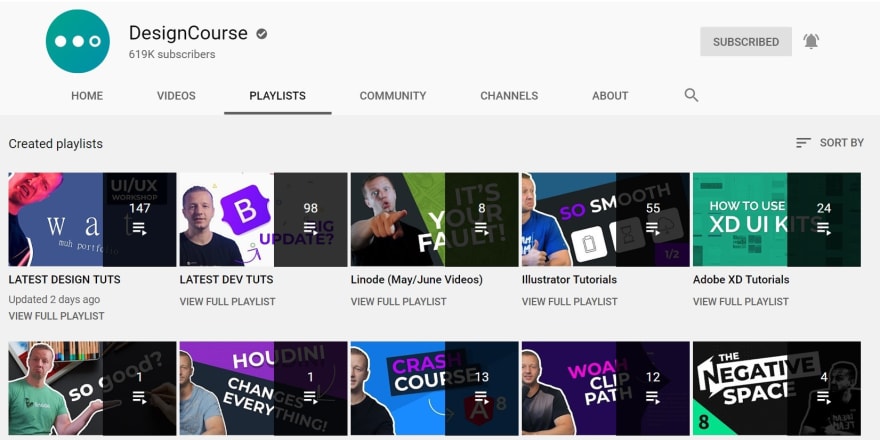Click the LATEST DESIGN TUTS title
The width and height of the screenshot is (880, 440).
pos(65,279)
